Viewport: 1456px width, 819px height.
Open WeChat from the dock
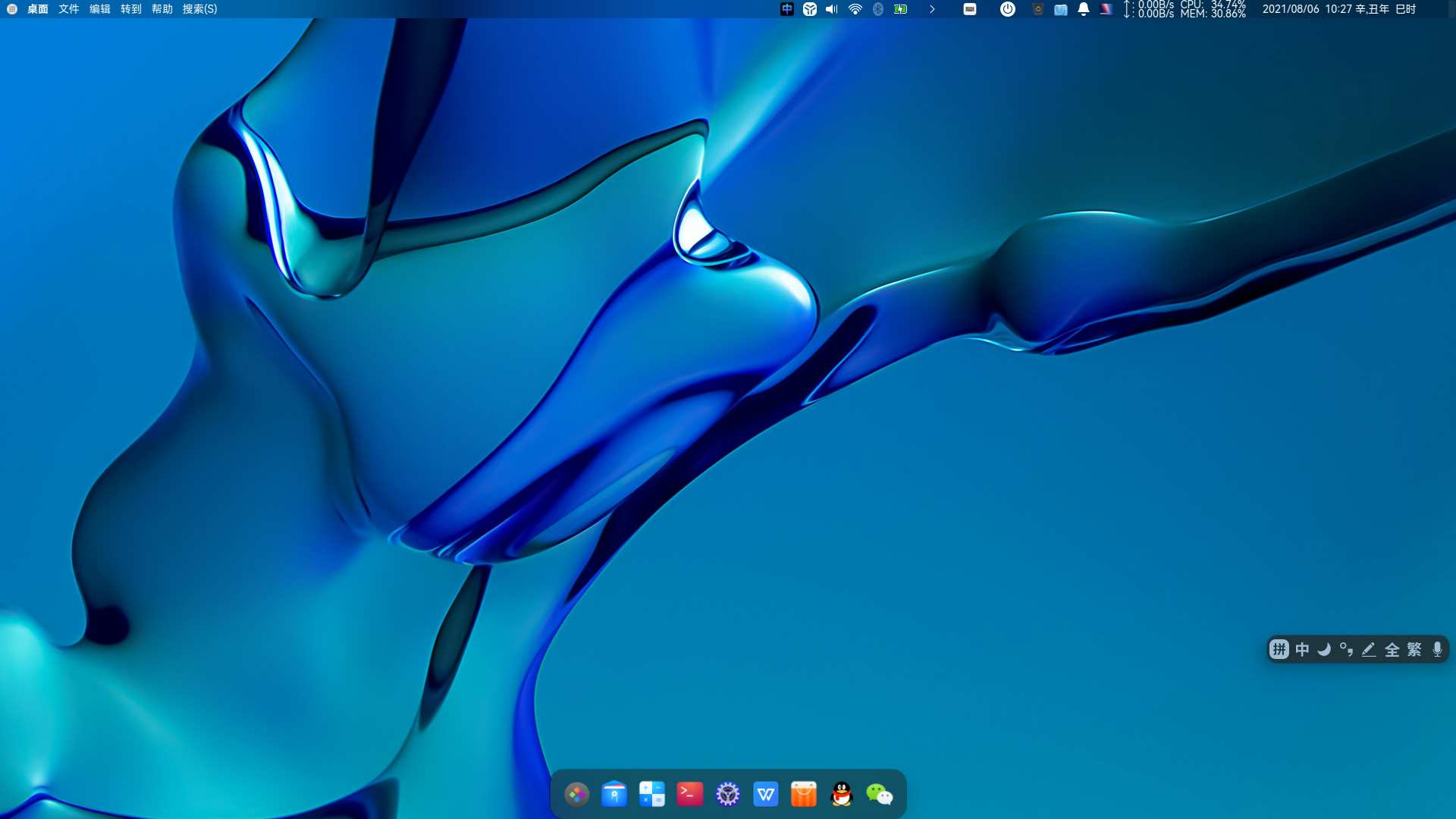point(880,794)
